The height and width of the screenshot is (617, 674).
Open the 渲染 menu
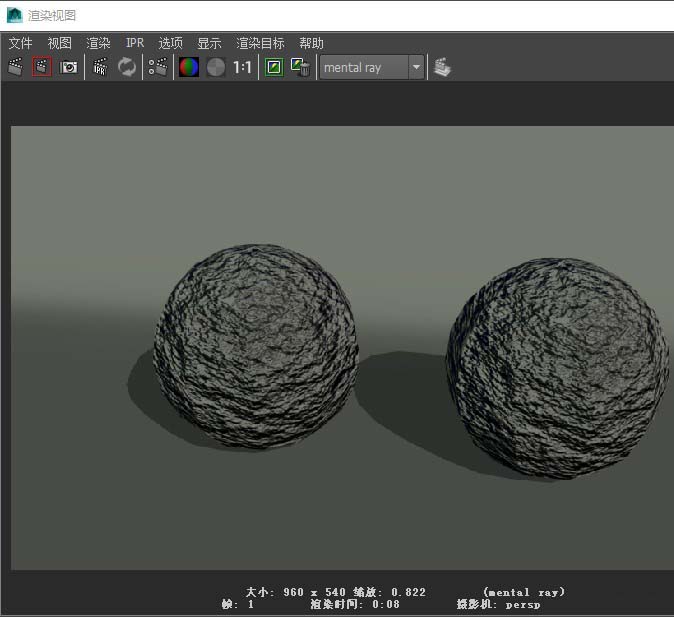click(x=98, y=43)
